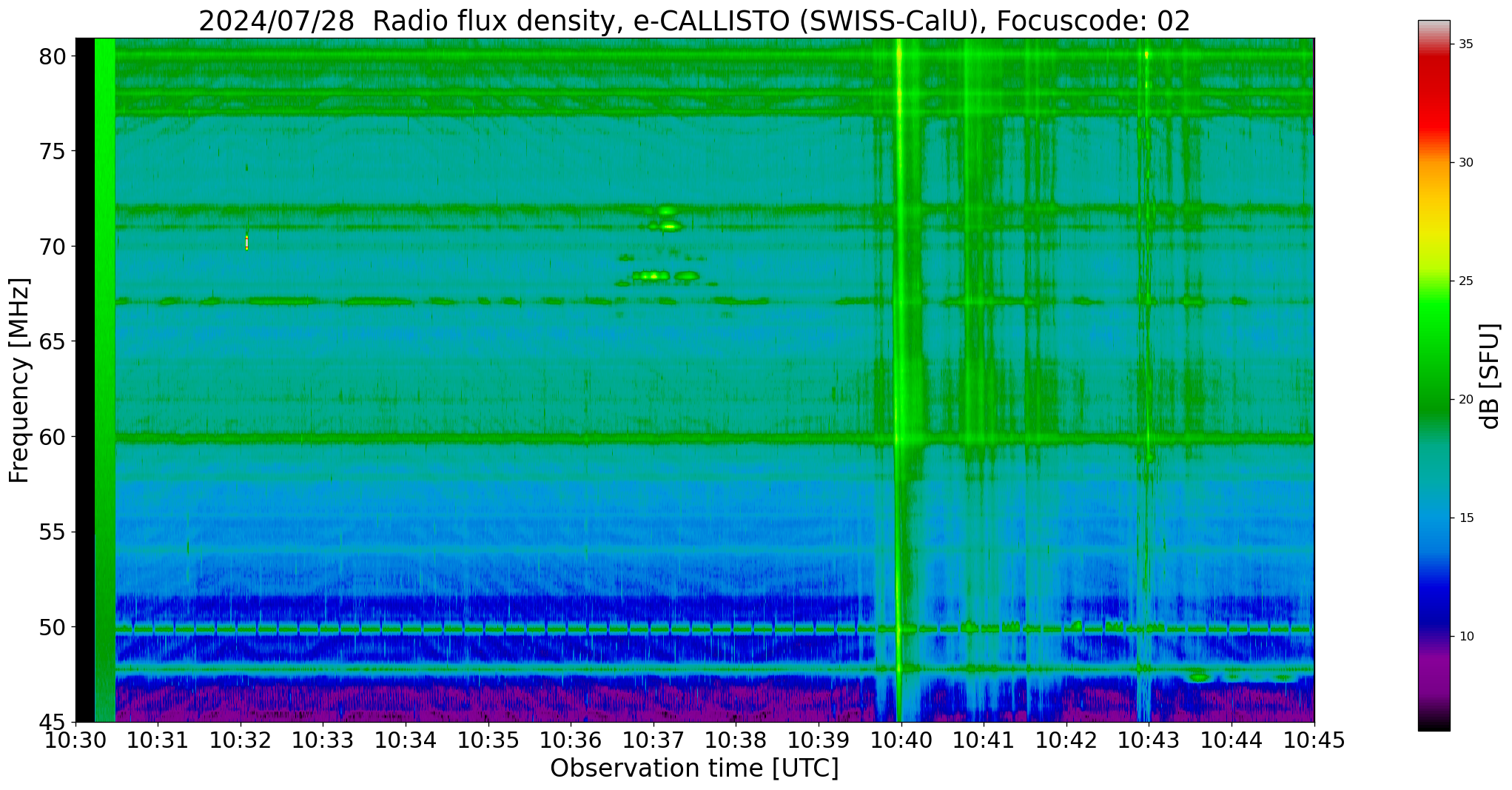Click the 10:42 time tick label

pos(1066,740)
